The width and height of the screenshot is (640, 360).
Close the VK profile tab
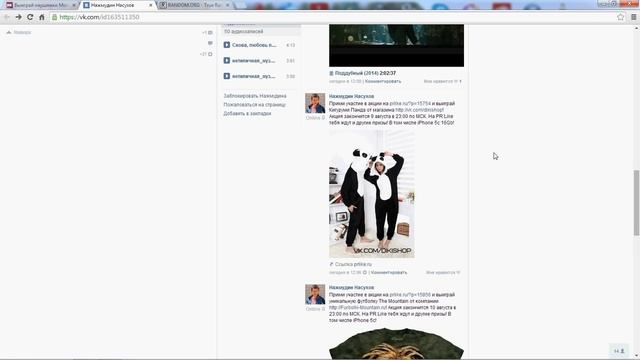(151, 5)
